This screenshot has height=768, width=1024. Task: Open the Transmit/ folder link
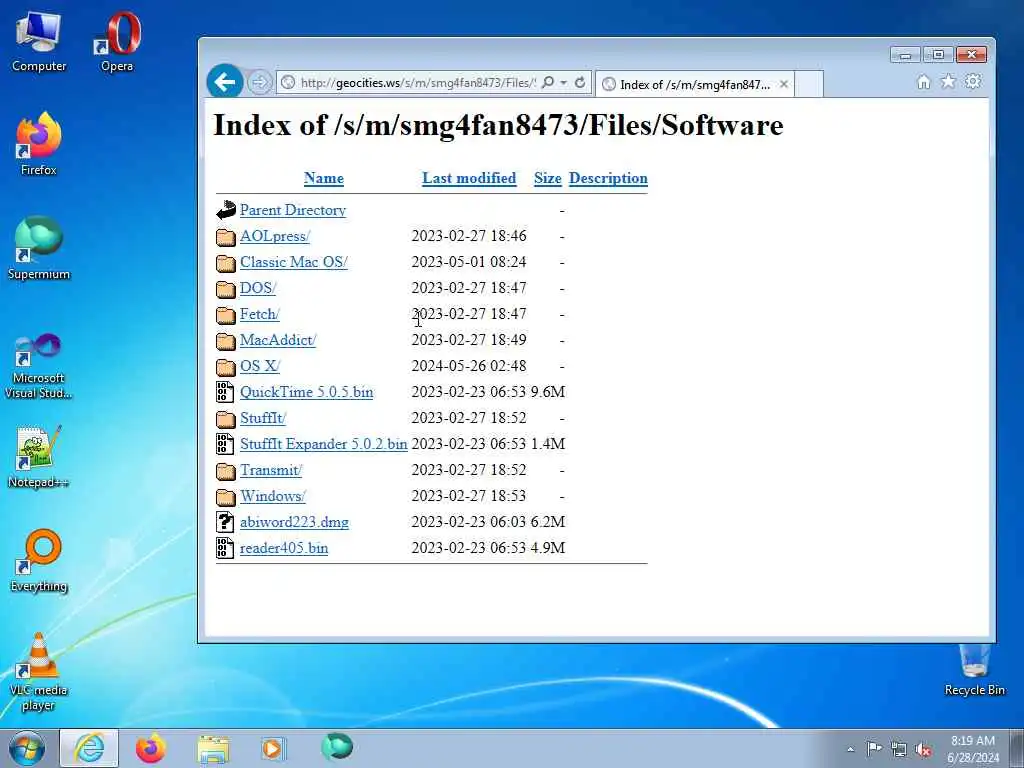tap(271, 470)
